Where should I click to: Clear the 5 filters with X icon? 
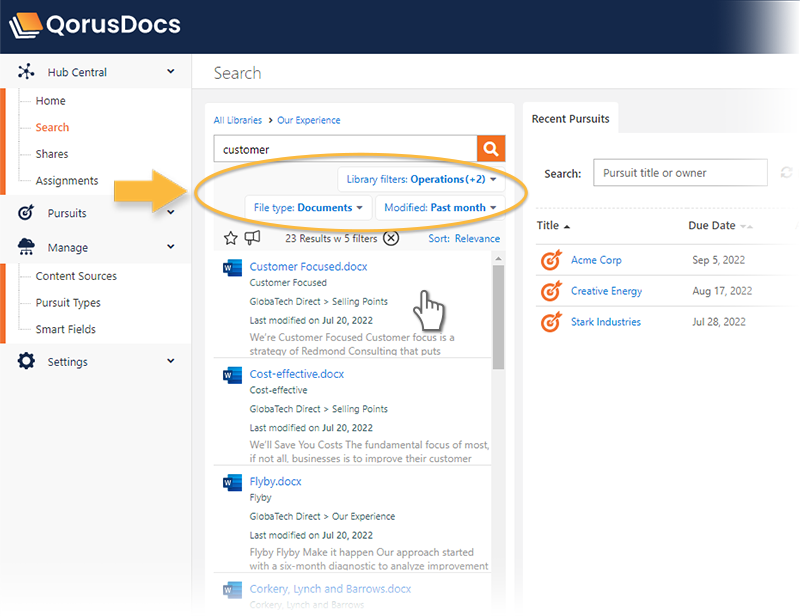[391, 238]
